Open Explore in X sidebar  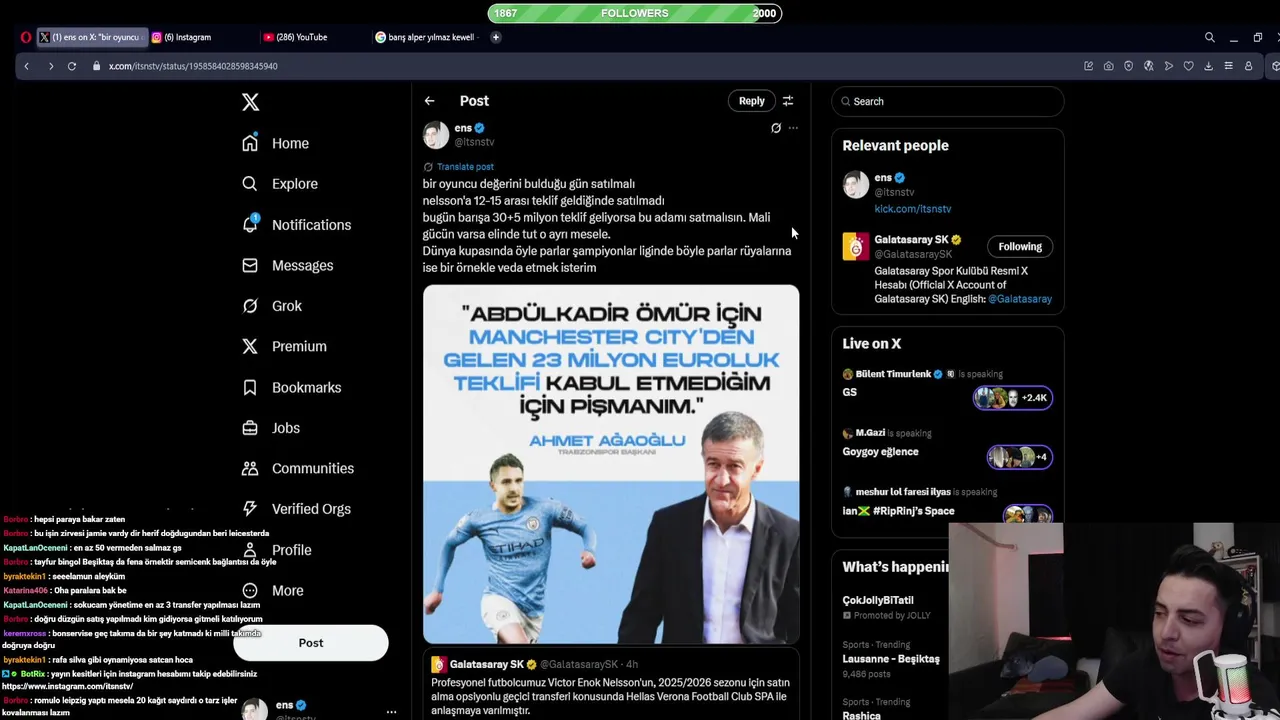[280, 184]
